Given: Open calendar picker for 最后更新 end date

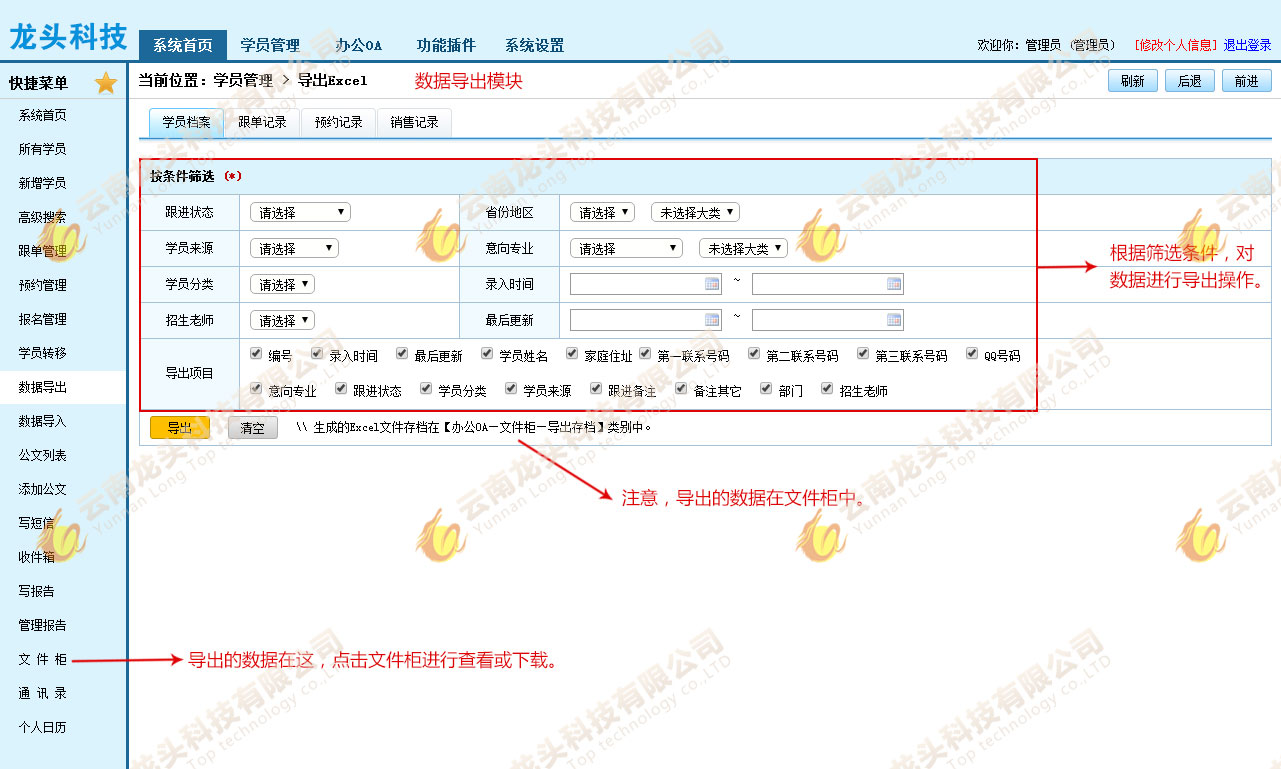Looking at the screenshot, I should click(894, 320).
